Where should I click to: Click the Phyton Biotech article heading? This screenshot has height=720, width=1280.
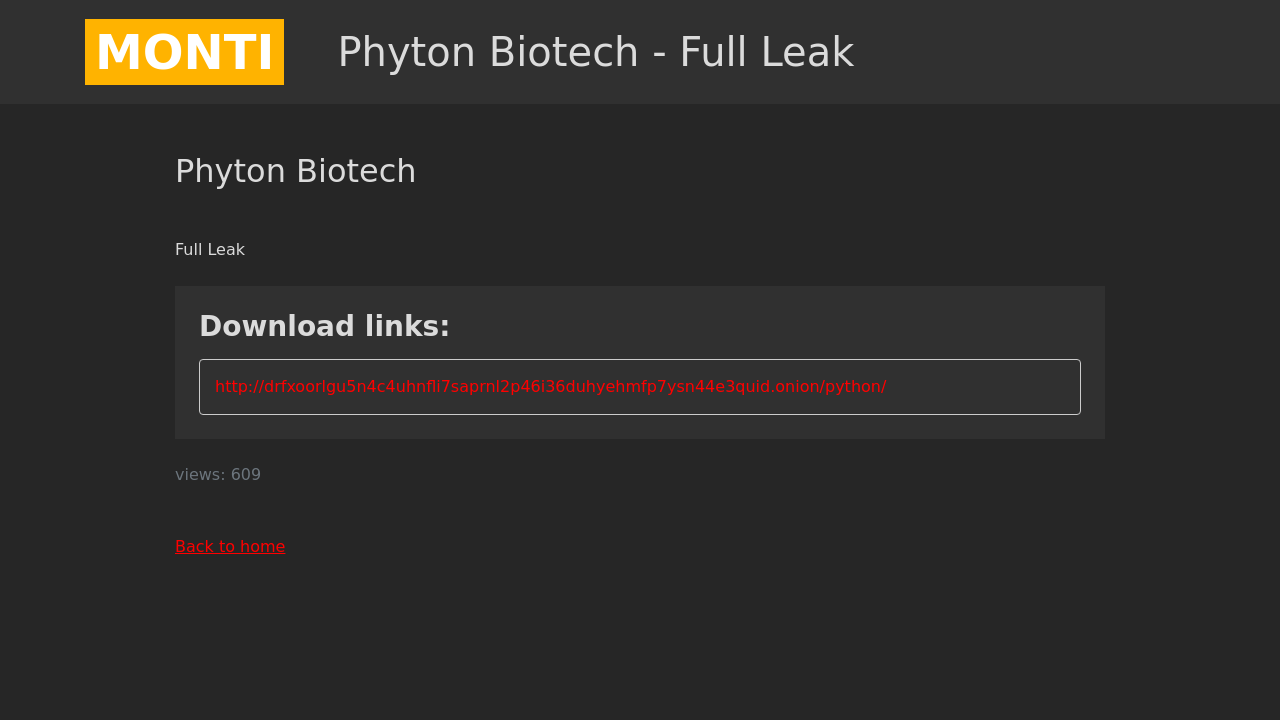(x=295, y=172)
